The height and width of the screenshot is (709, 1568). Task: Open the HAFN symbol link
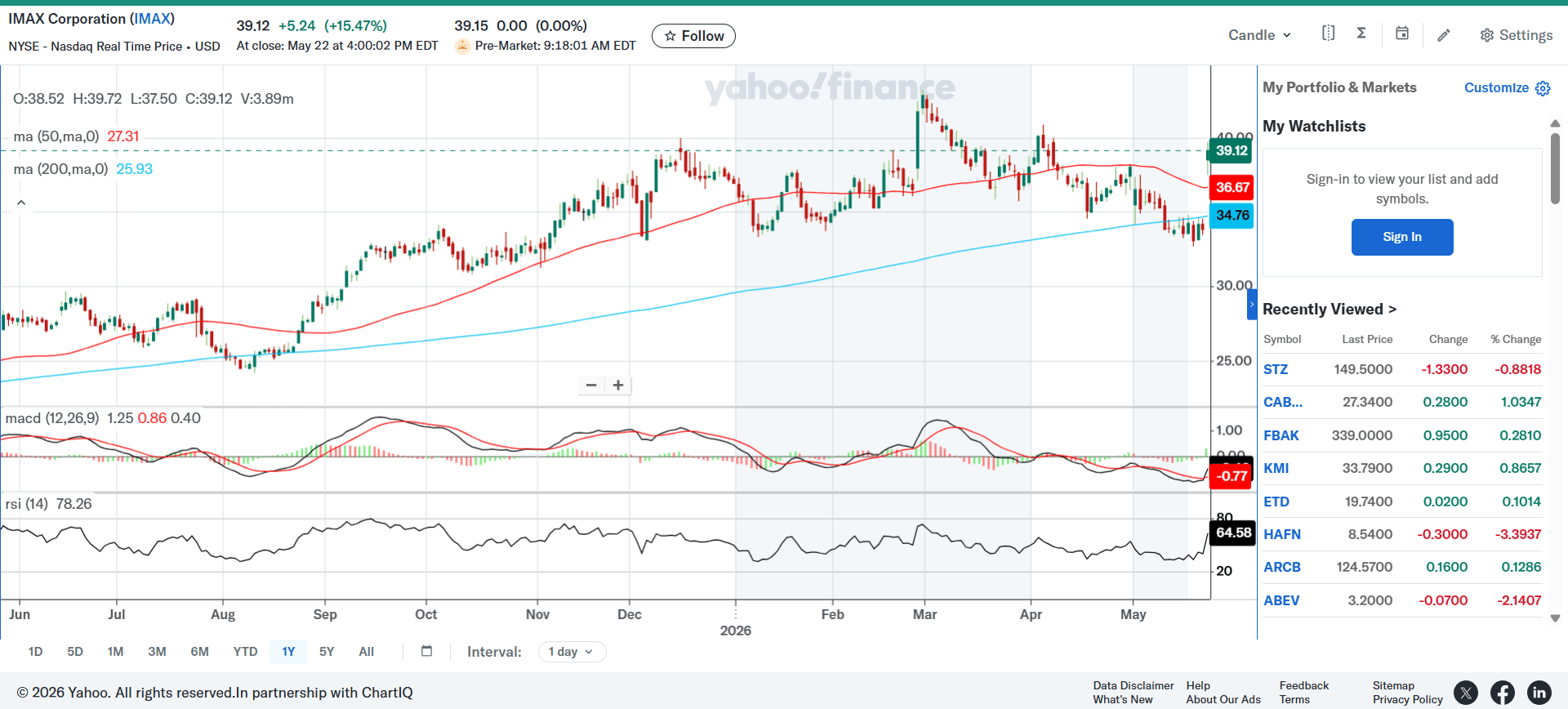1282,534
